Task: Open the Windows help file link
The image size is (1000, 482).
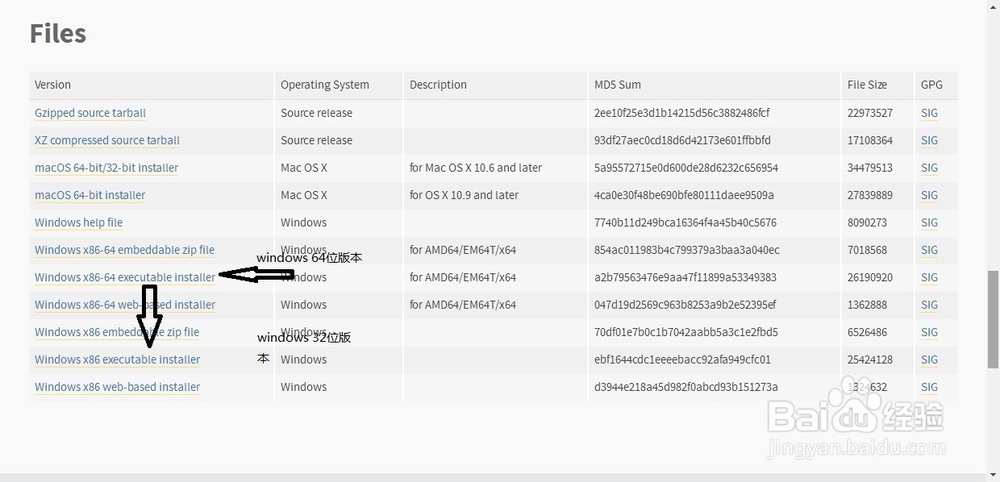Action: 78,223
